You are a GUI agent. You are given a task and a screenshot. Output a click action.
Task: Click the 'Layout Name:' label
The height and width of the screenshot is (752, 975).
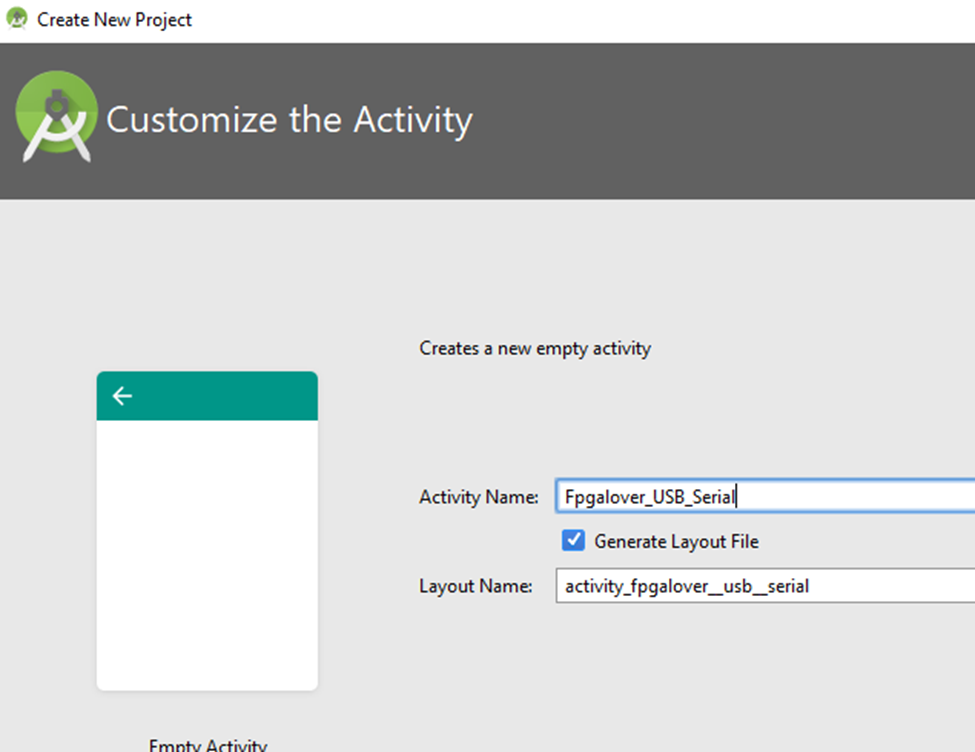tap(475, 587)
